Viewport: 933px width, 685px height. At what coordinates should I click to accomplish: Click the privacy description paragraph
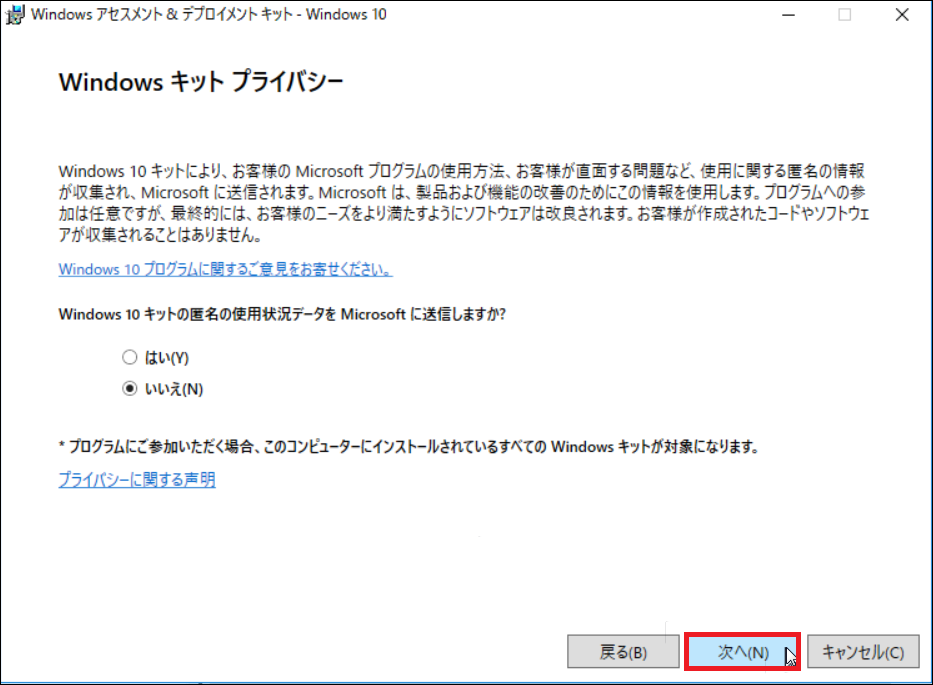(x=464, y=203)
